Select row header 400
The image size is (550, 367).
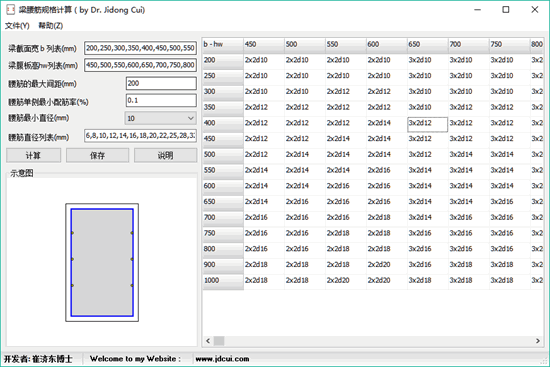223,125
